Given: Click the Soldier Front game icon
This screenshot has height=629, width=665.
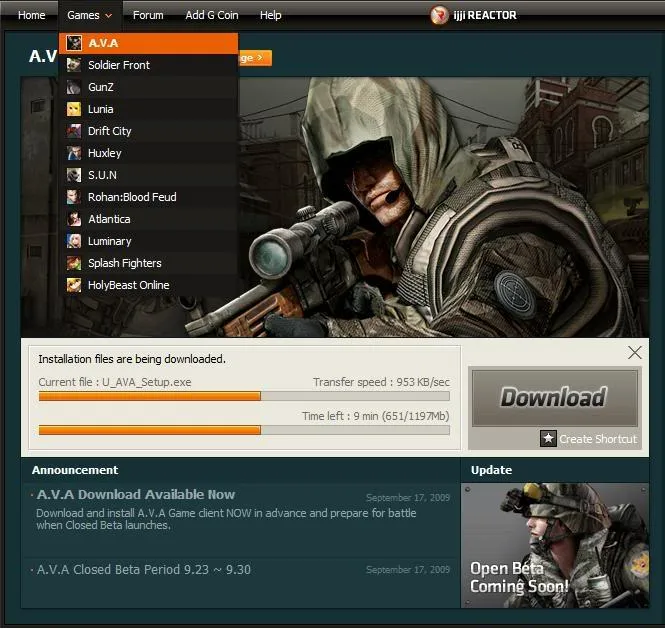Looking at the screenshot, I should tap(74, 65).
